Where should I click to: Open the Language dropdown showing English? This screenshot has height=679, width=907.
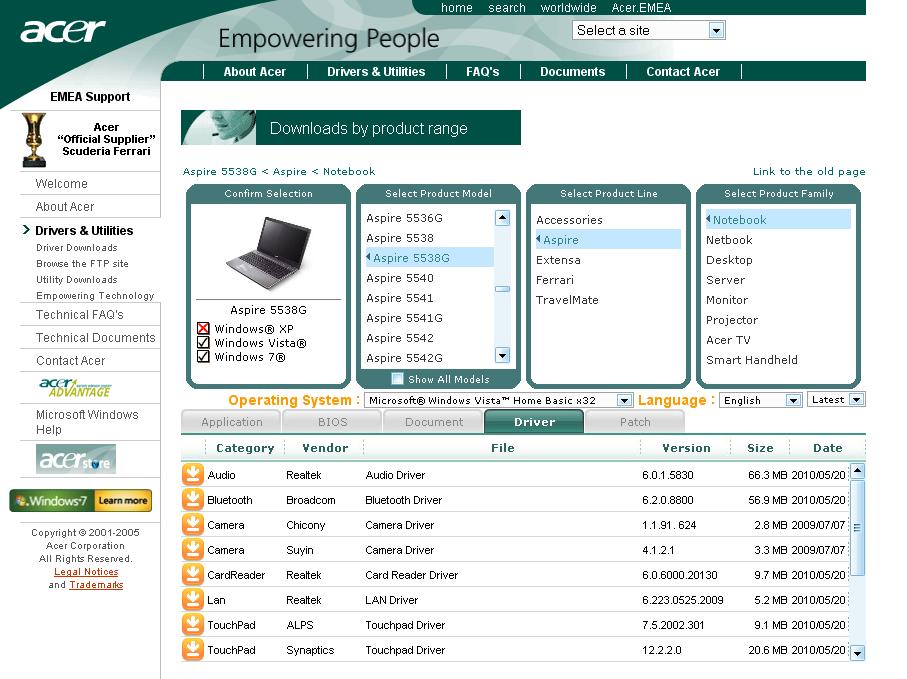pos(760,400)
